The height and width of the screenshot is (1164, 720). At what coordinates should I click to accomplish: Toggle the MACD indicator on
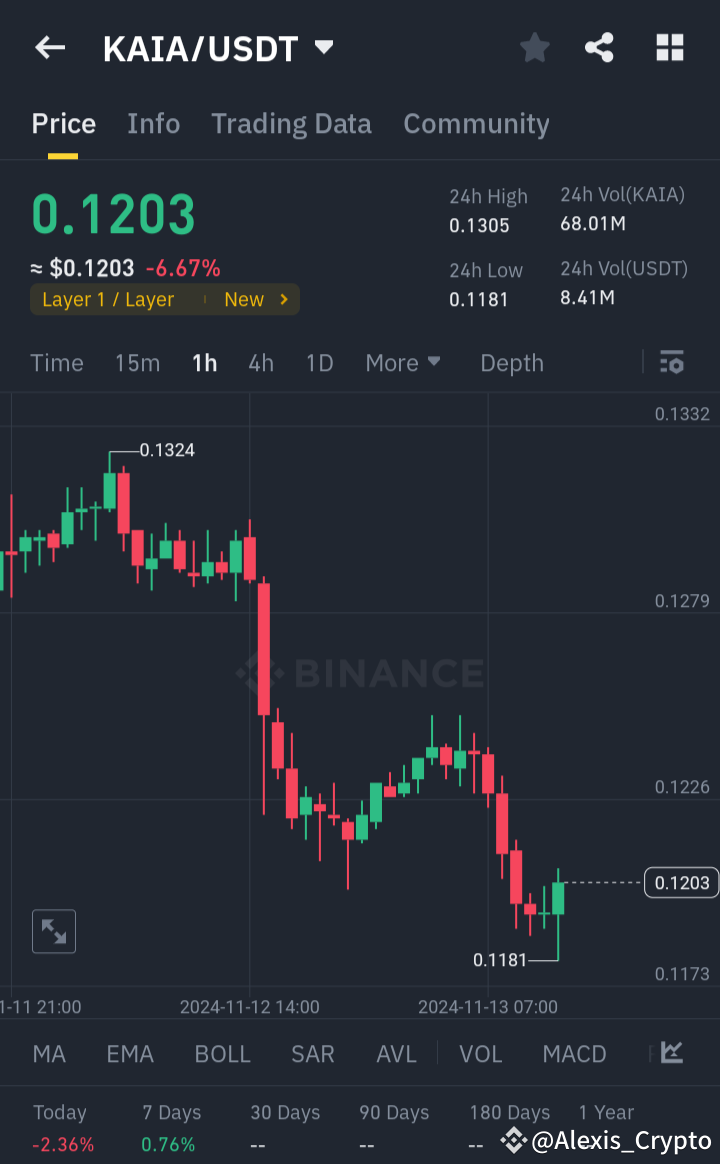[x=574, y=1054]
